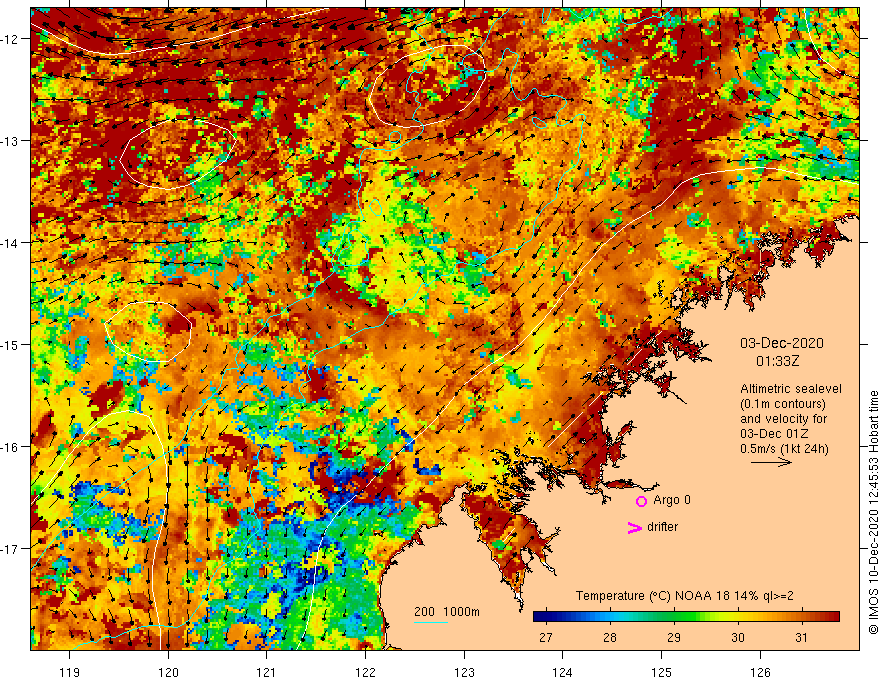Click the longitude label 126
Screen dimensions: 880x680
point(760,672)
